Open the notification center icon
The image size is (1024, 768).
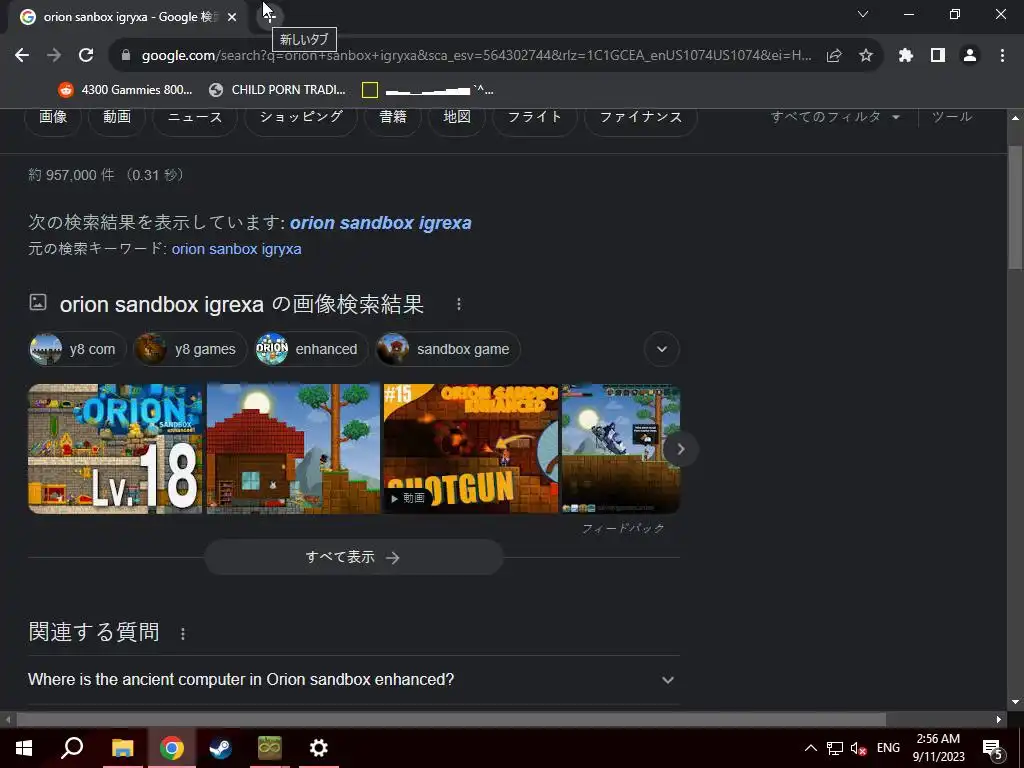coord(993,749)
